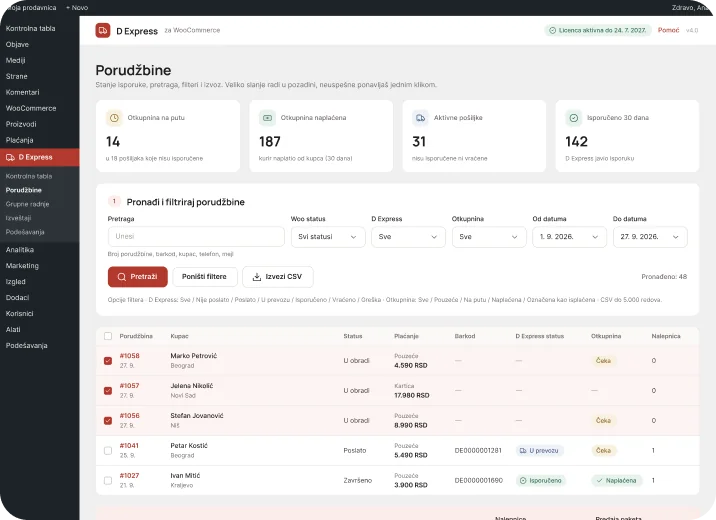Click the U prevozu status badge
716x520 pixels.
tap(540, 451)
